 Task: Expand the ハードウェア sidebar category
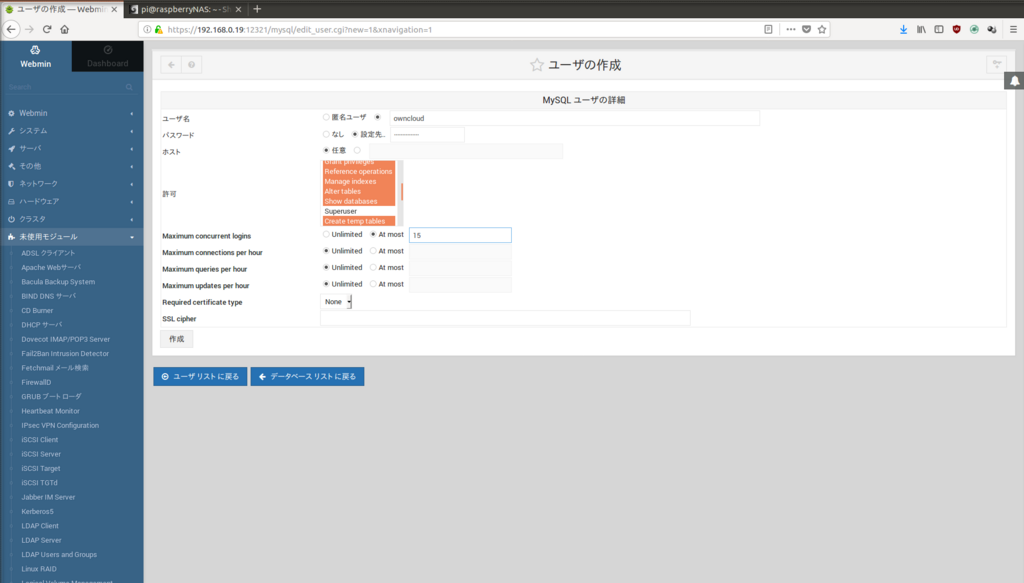coord(72,202)
